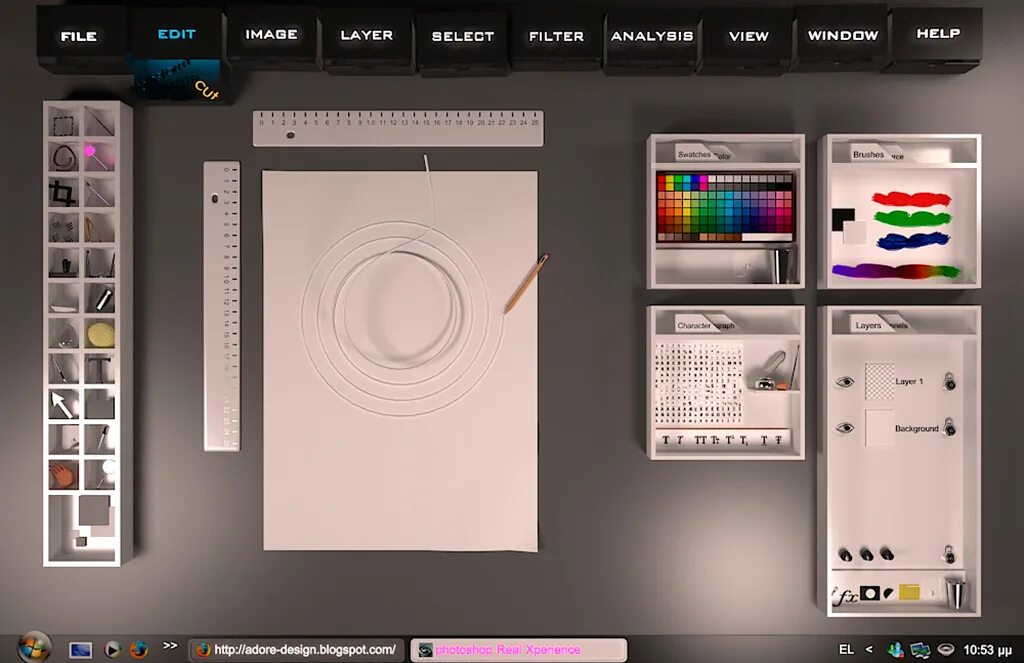Open the View menu
The height and width of the screenshot is (663, 1024).
click(x=748, y=37)
